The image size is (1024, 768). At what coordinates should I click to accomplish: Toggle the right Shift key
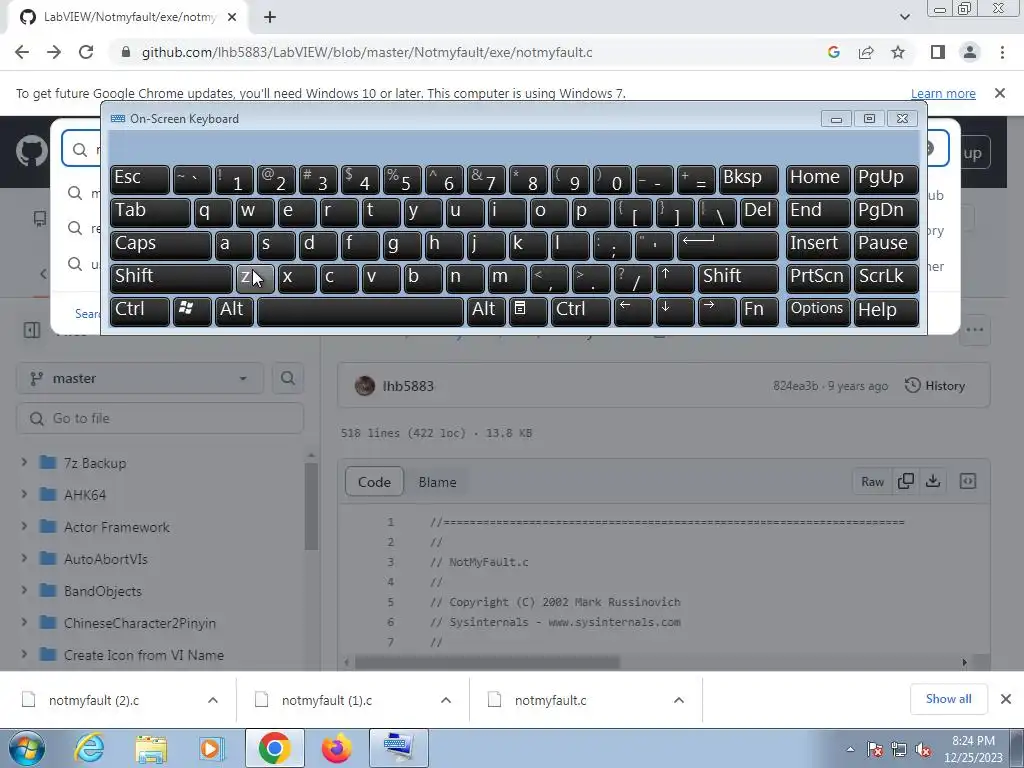click(738, 278)
